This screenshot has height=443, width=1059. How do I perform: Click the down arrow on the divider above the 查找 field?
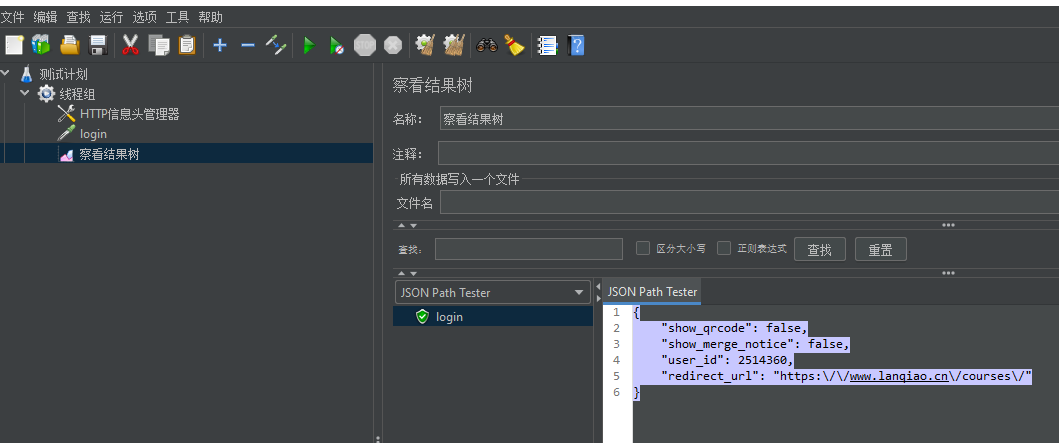pos(413,226)
